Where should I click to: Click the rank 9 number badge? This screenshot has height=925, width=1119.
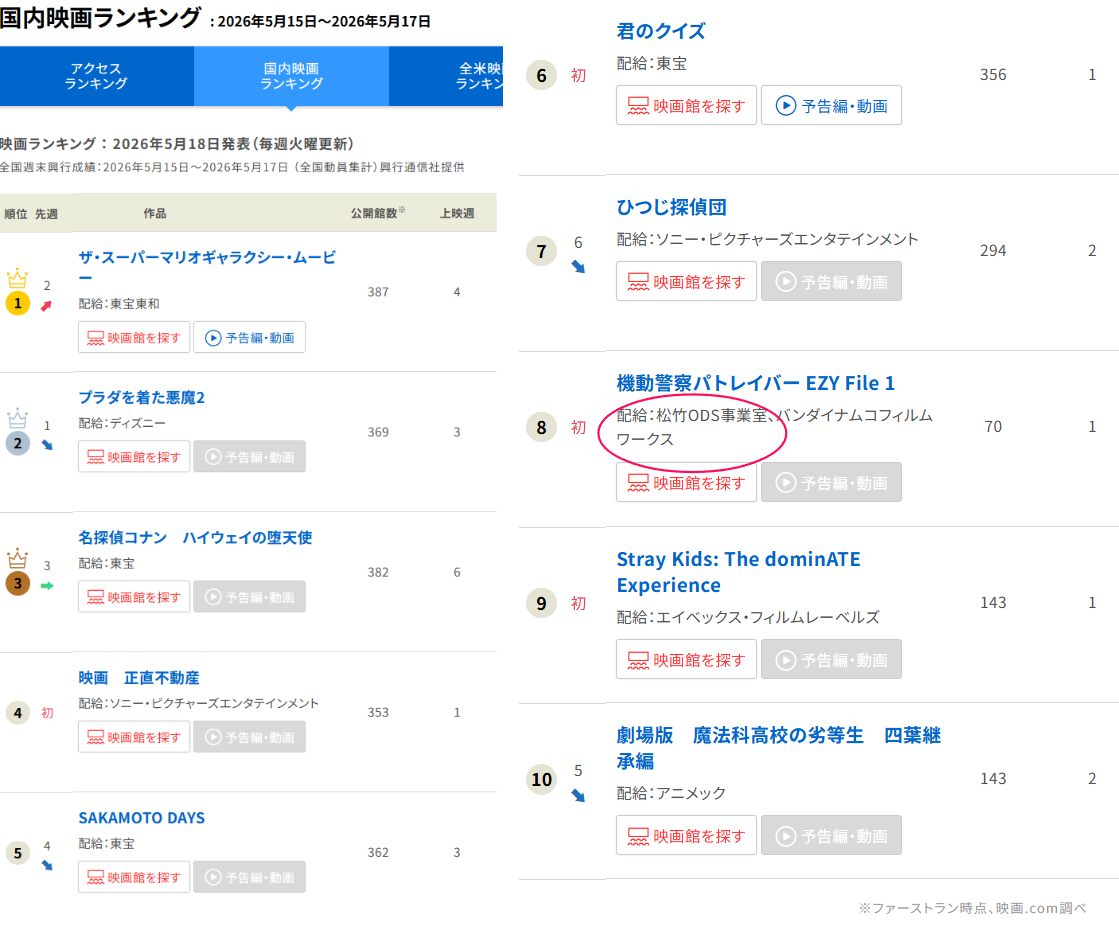click(x=542, y=603)
